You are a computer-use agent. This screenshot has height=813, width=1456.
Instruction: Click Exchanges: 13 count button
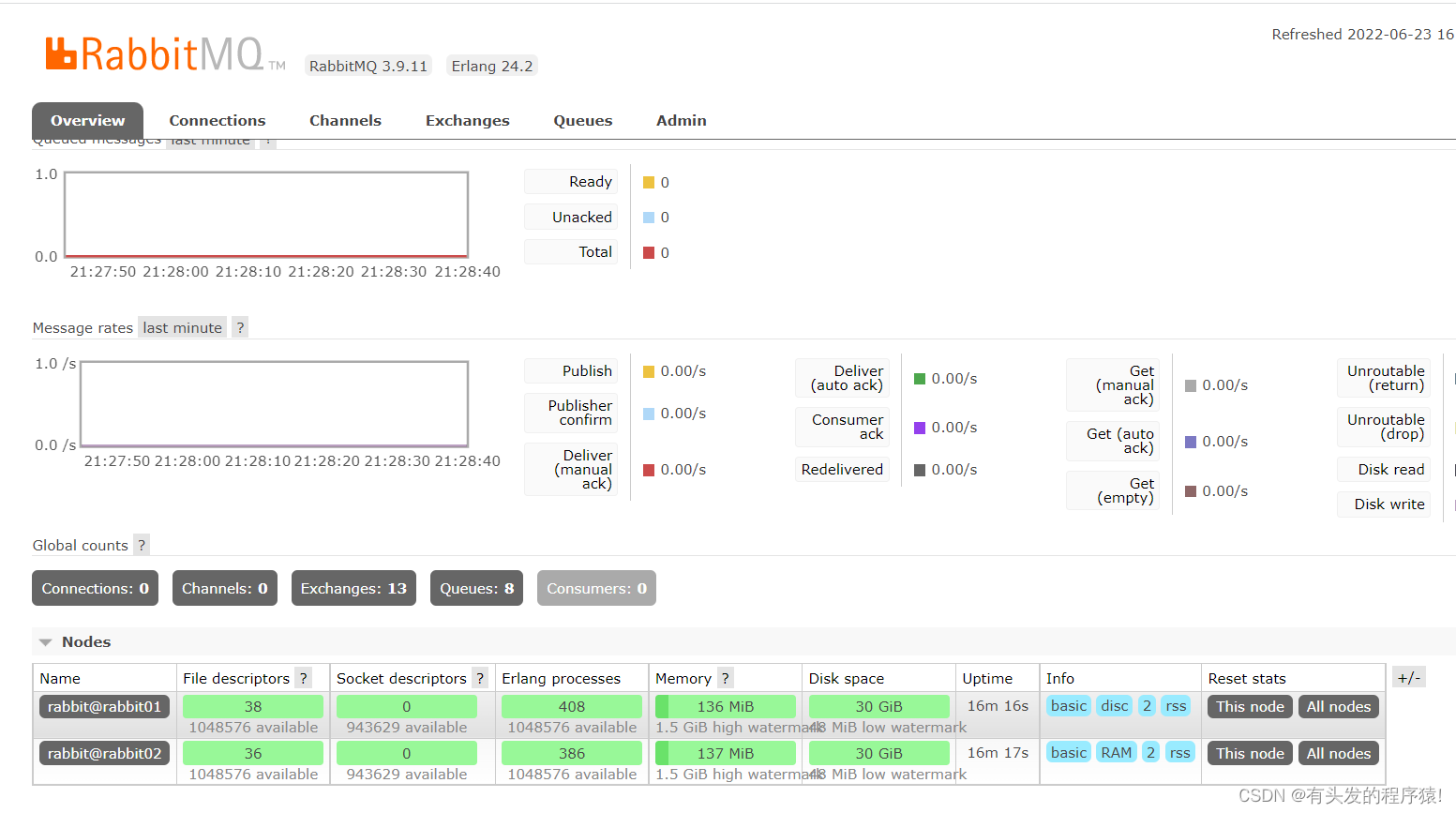tap(353, 588)
